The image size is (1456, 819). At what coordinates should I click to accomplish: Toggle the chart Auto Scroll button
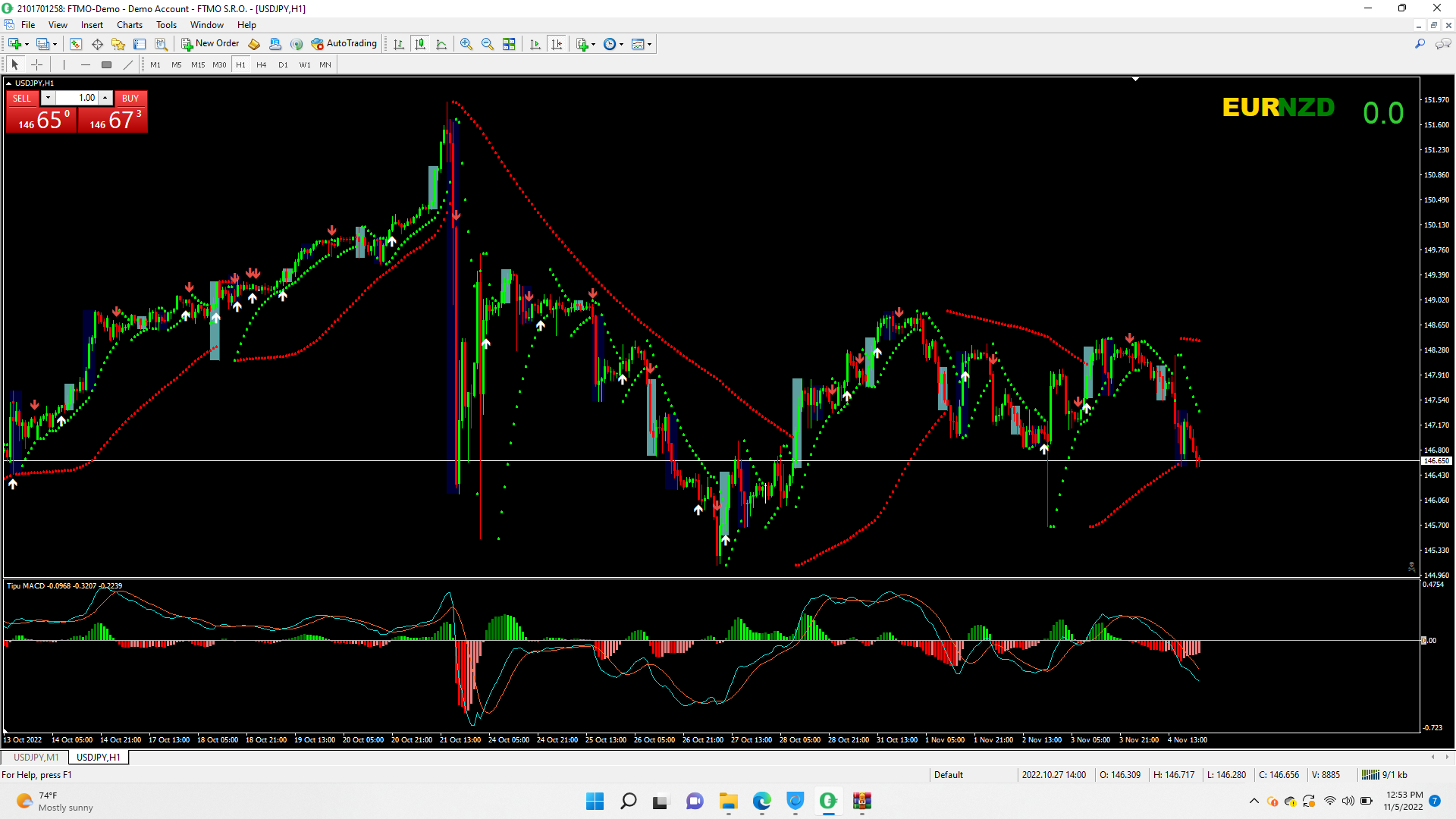(535, 44)
